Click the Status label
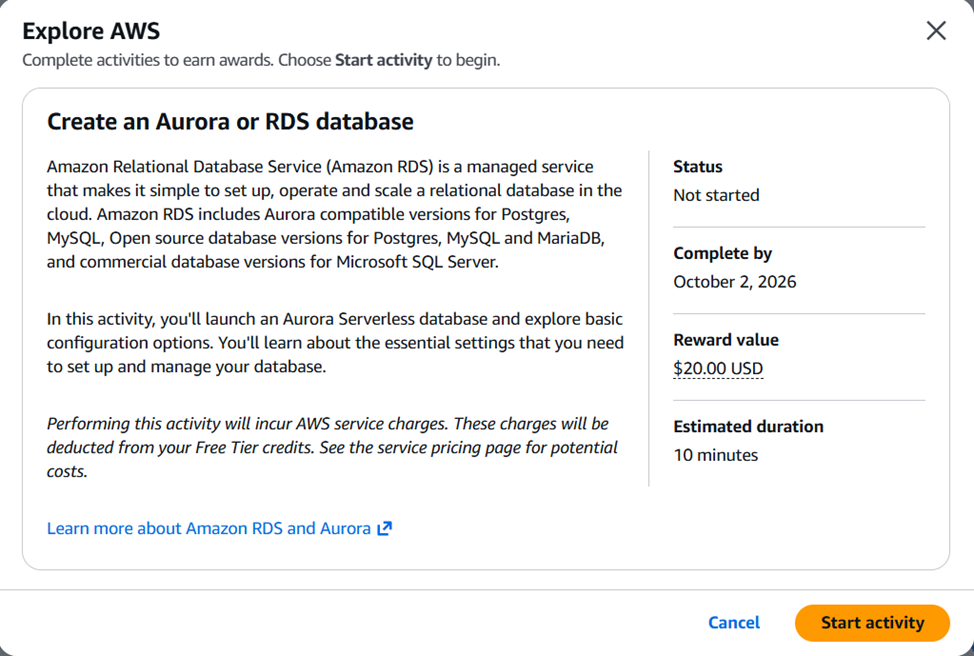Viewport: 974px width, 656px height. point(698,166)
